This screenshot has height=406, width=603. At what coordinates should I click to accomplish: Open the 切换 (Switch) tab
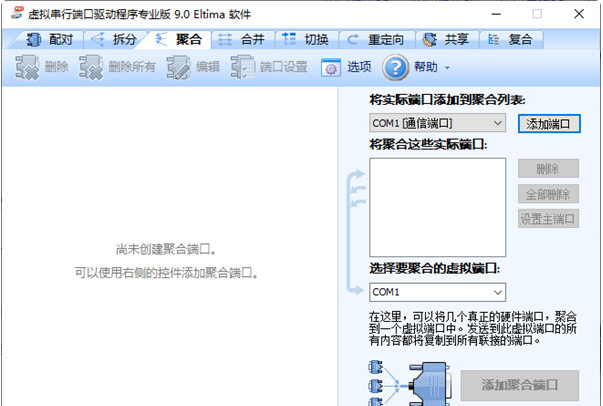[306, 40]
